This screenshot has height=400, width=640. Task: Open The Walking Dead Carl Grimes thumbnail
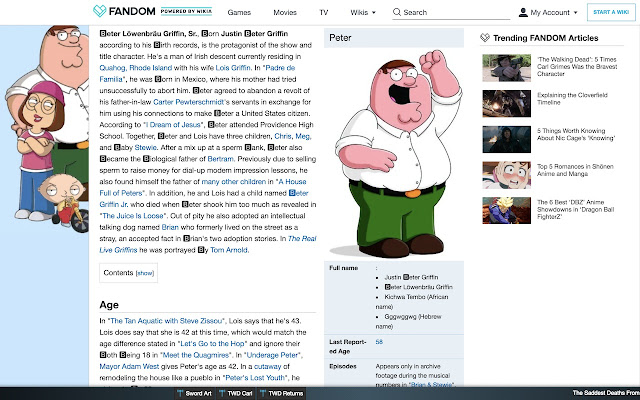pos(507,68)
